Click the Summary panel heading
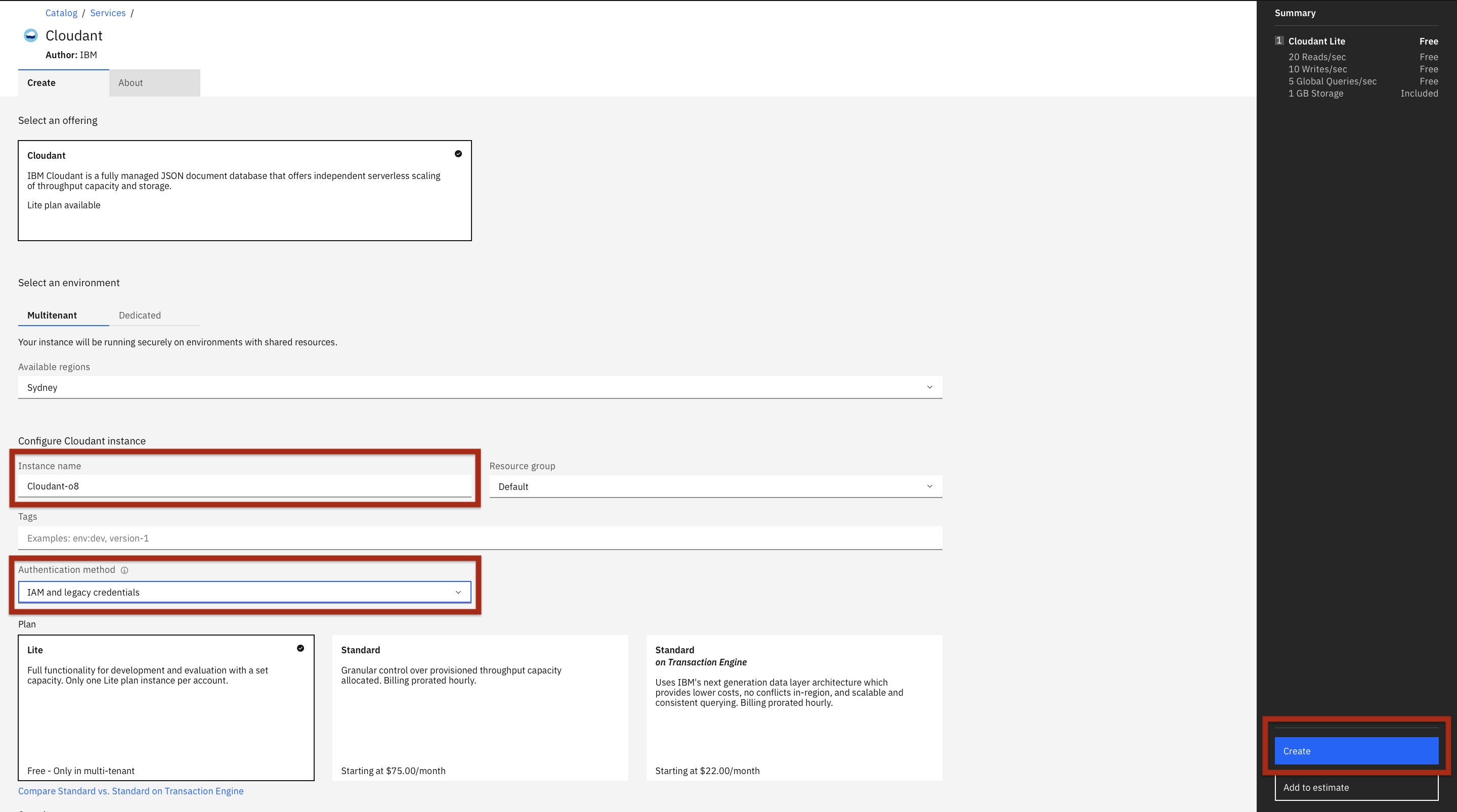This screenshot has width=1457, height=812. coord(1295,13)
